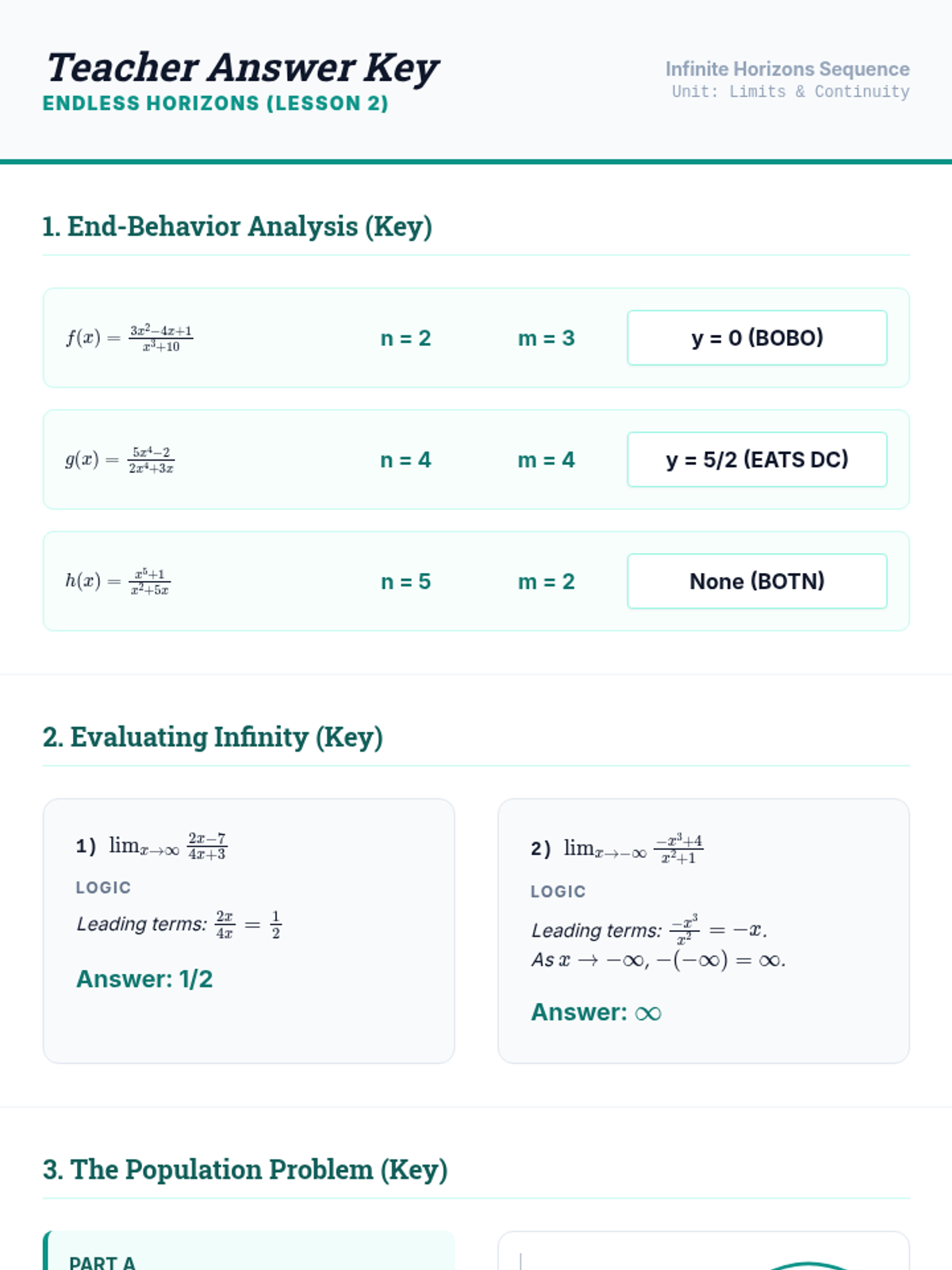
Task: Click "n = 5" in the h(x) row
Action: point(405,581)
